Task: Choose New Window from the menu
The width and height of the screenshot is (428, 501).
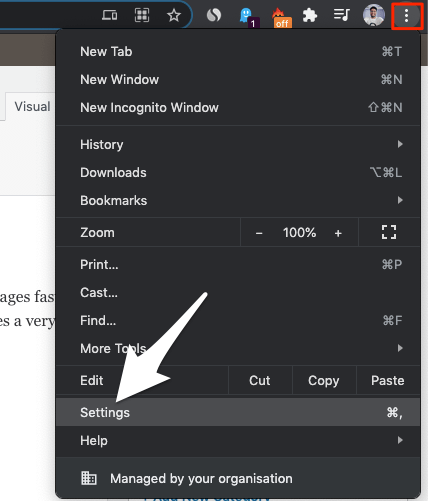Action: pyautogui.click(x=238, y=80)
